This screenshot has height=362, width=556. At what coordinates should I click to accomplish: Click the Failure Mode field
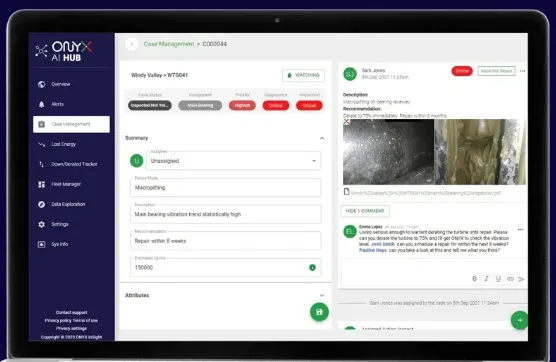226,188
